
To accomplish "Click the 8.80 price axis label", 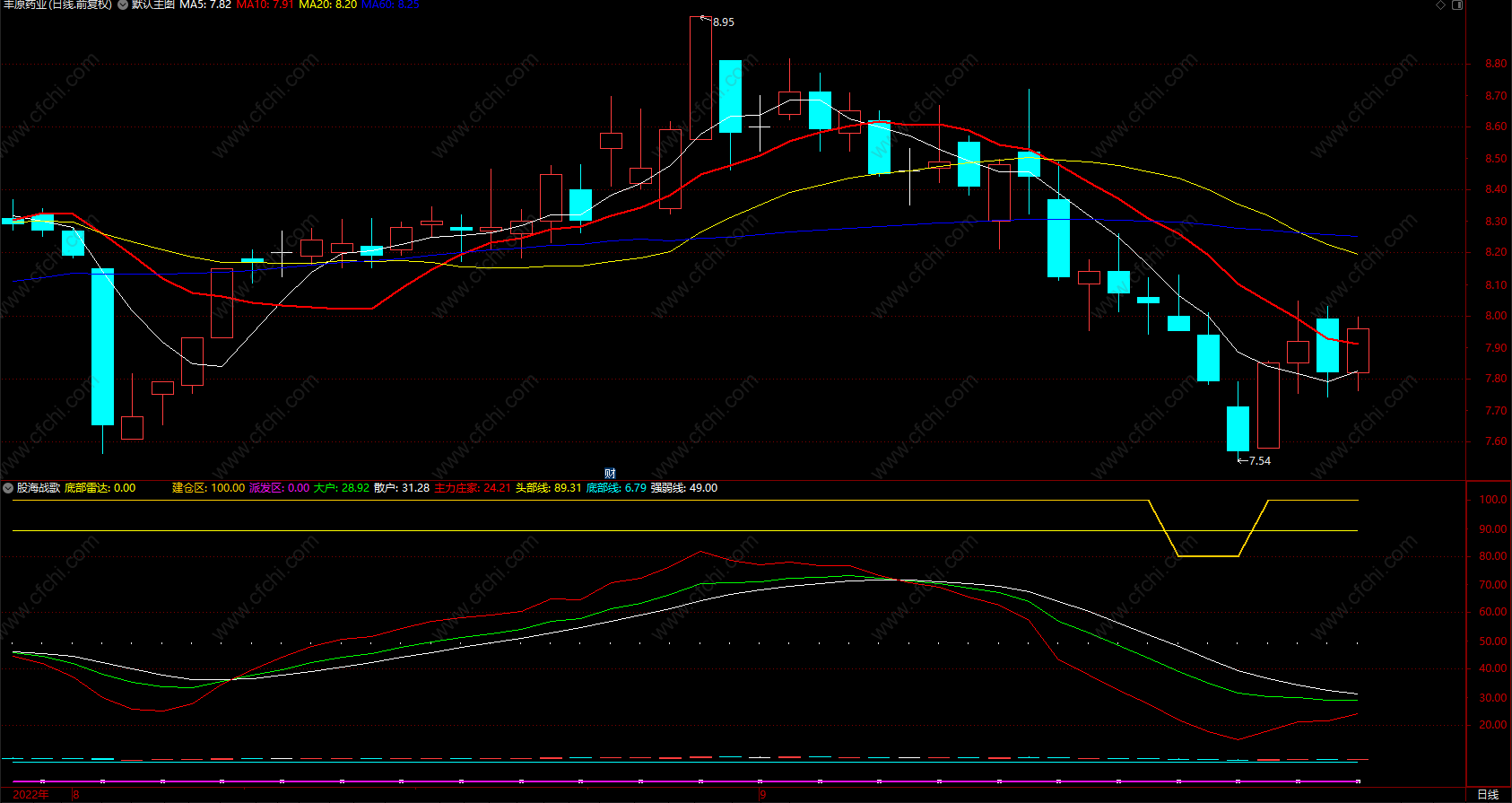I will [x=1496, y=64].
